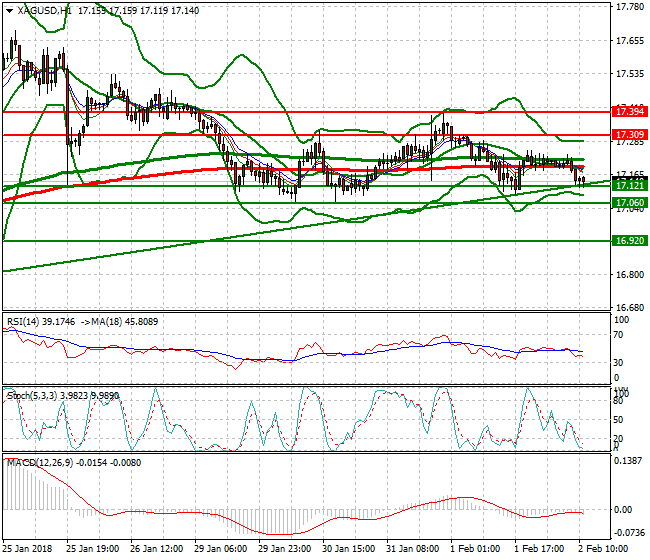Select the Stoch(5,3,3) indicator label
Image resolution: width=650 pixels, height=560 pixels.
32,396
